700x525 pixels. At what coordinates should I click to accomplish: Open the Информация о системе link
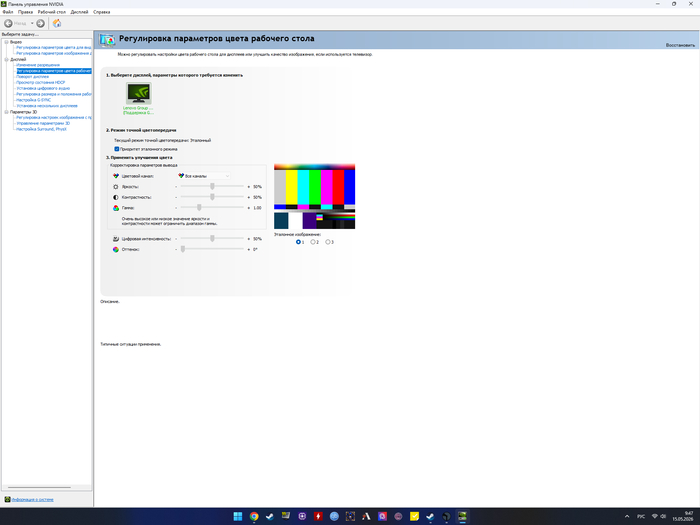point(33,500)
